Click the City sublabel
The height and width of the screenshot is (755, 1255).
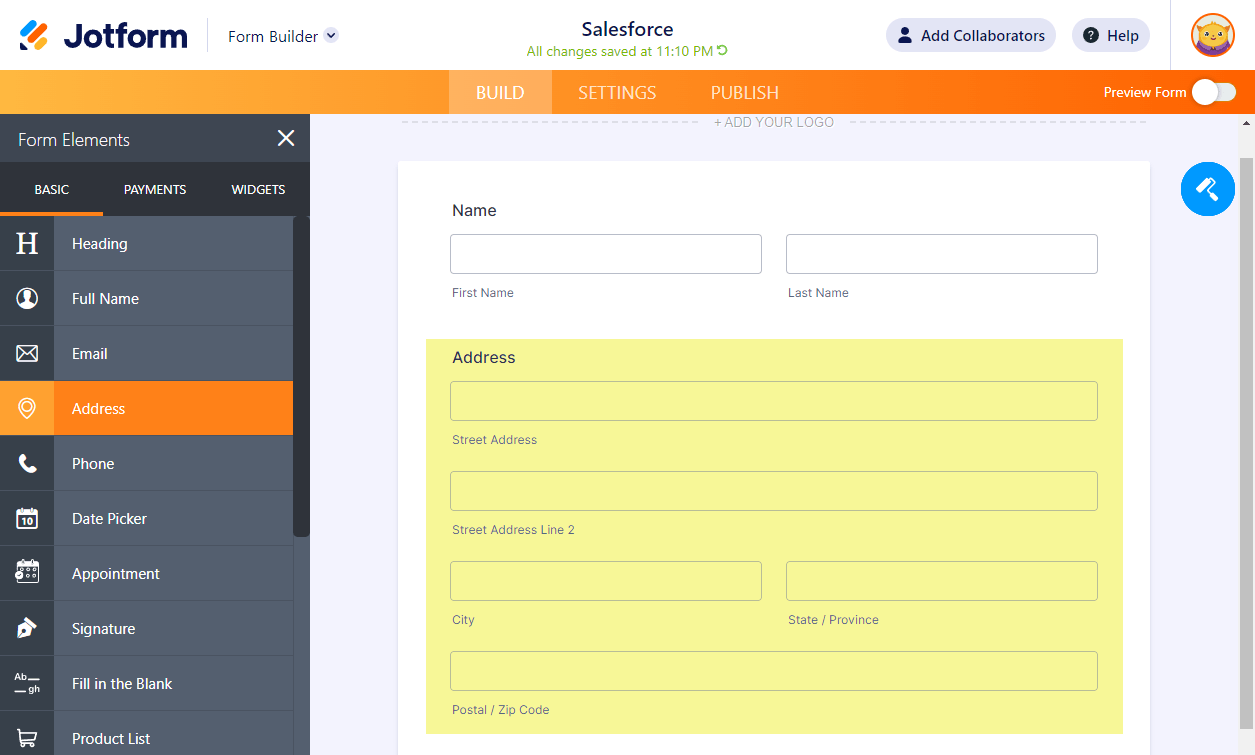[x=463, y=620]
